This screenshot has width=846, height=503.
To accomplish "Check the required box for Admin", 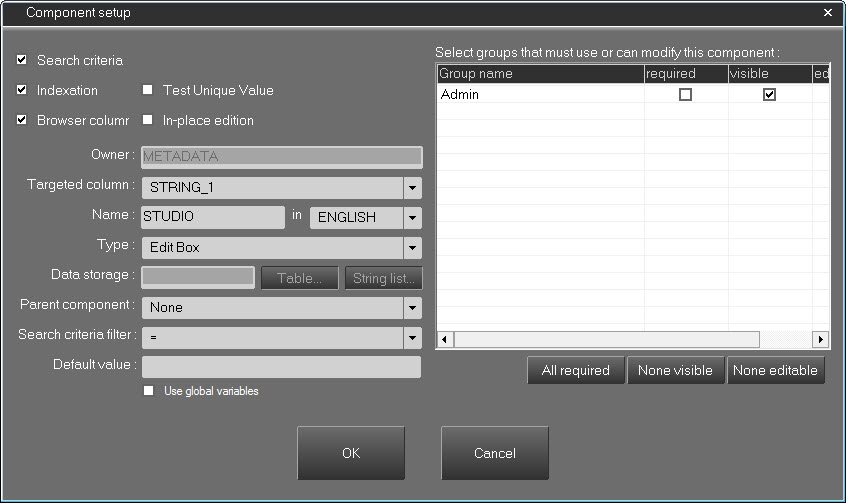I will click(x=685, y=95).
